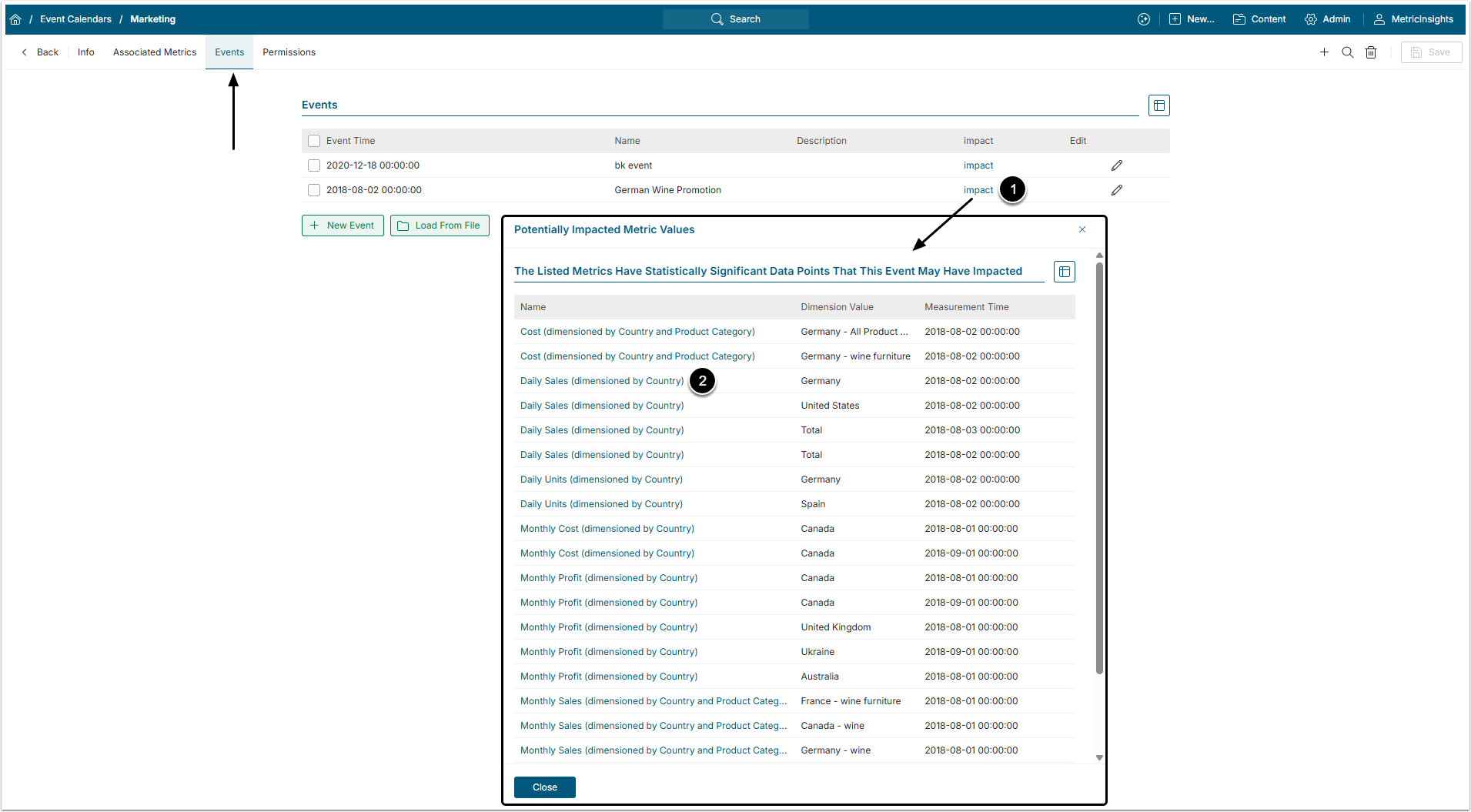
Task: Check the 2020-12-18 event row checkbox
Action: pos(314,165)
